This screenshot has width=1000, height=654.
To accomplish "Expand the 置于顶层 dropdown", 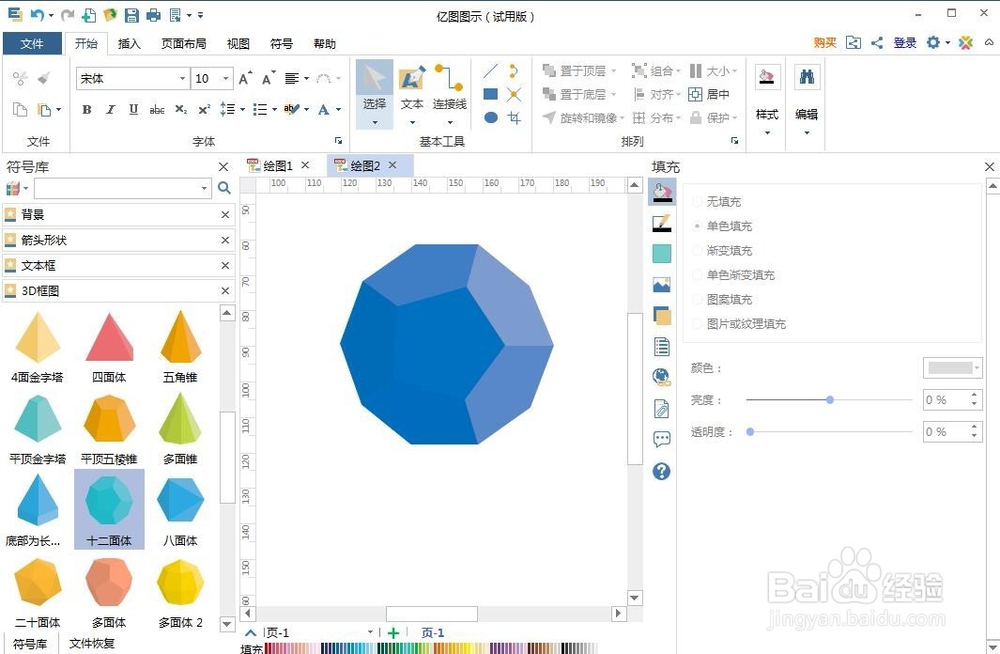I will click(x=614, y=71).
